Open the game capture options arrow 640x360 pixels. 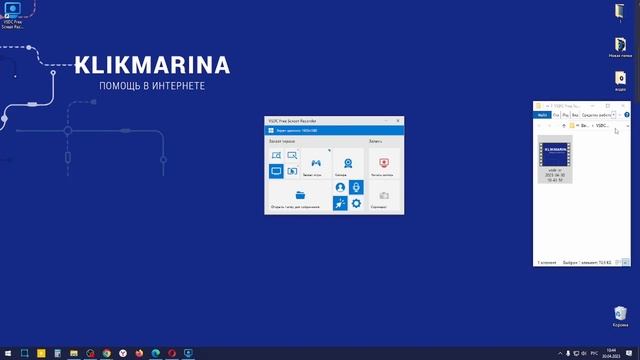point(329,150)
